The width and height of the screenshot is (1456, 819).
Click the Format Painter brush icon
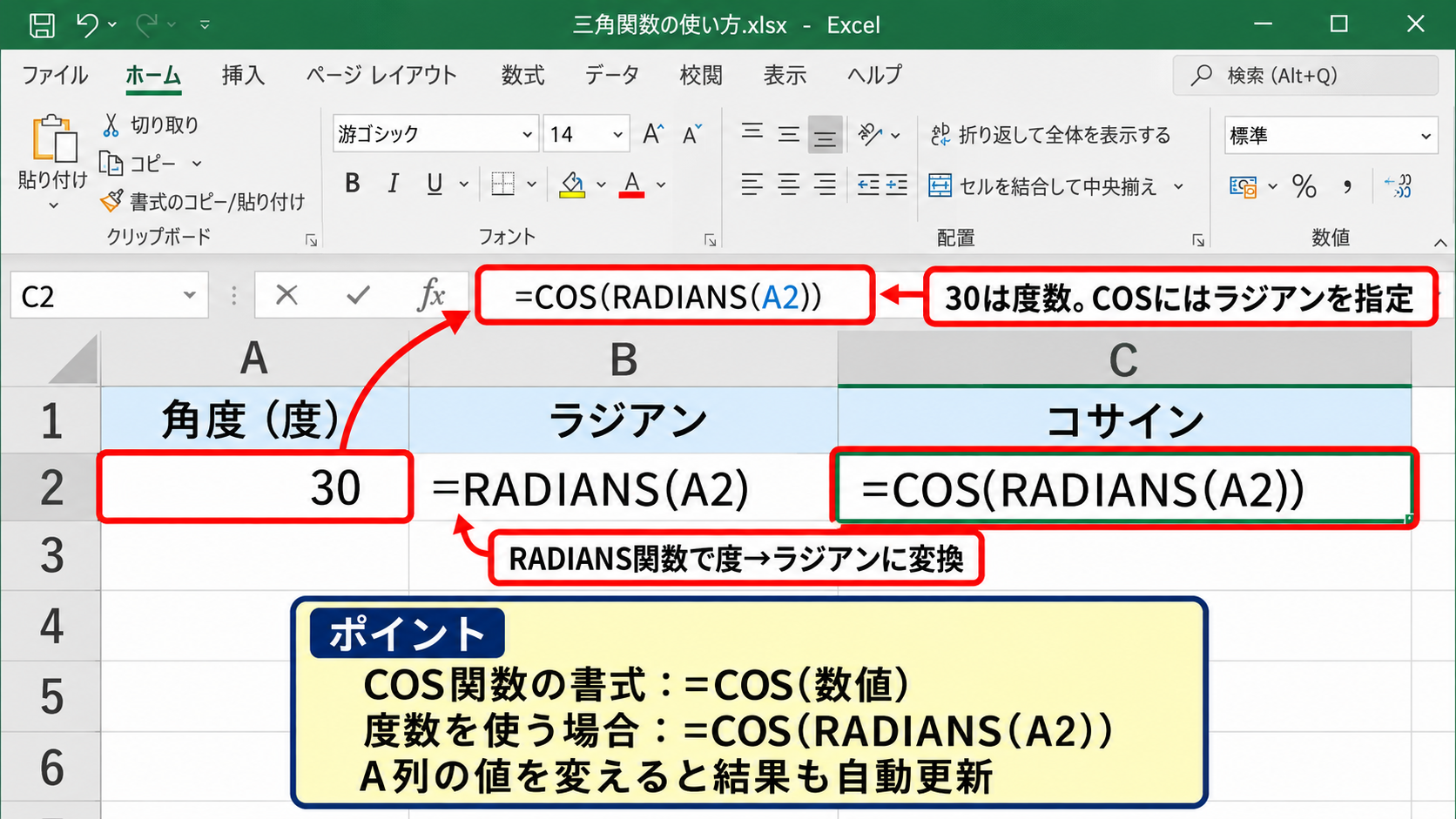tap(111, 201)
